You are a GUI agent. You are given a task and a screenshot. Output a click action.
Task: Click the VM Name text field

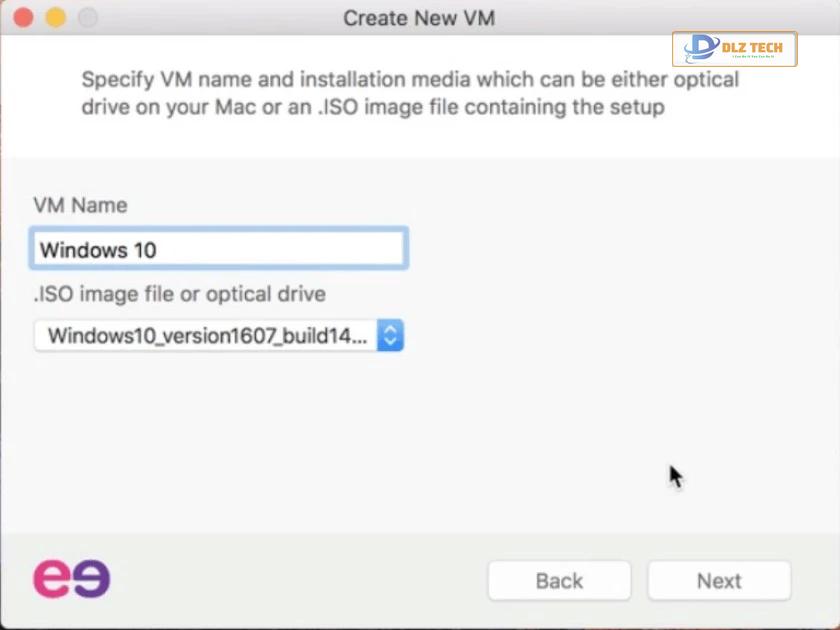219,249
